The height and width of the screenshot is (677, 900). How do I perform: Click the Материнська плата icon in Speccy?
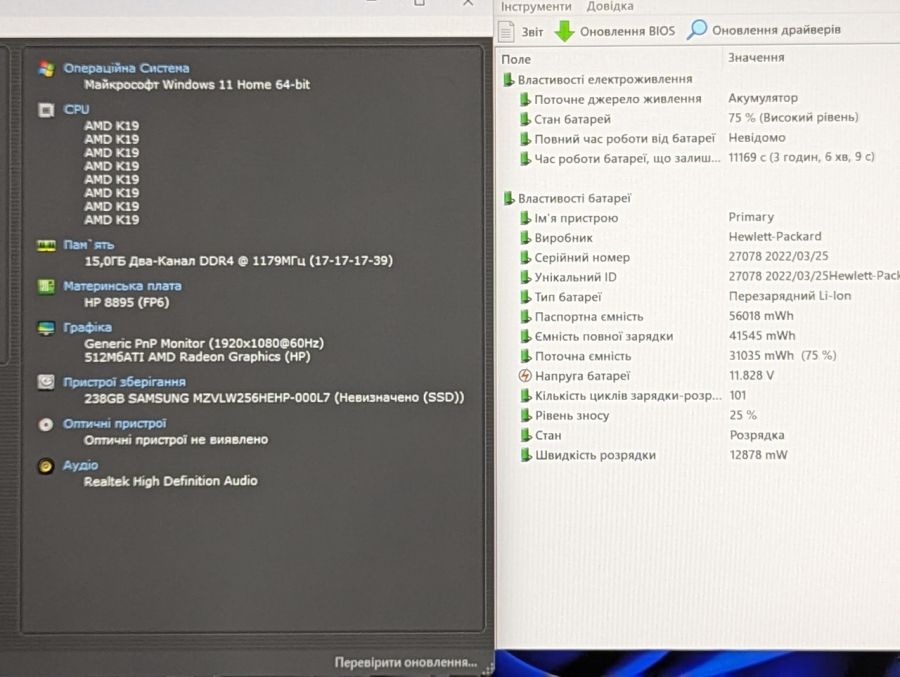click(x=46, y=286)
